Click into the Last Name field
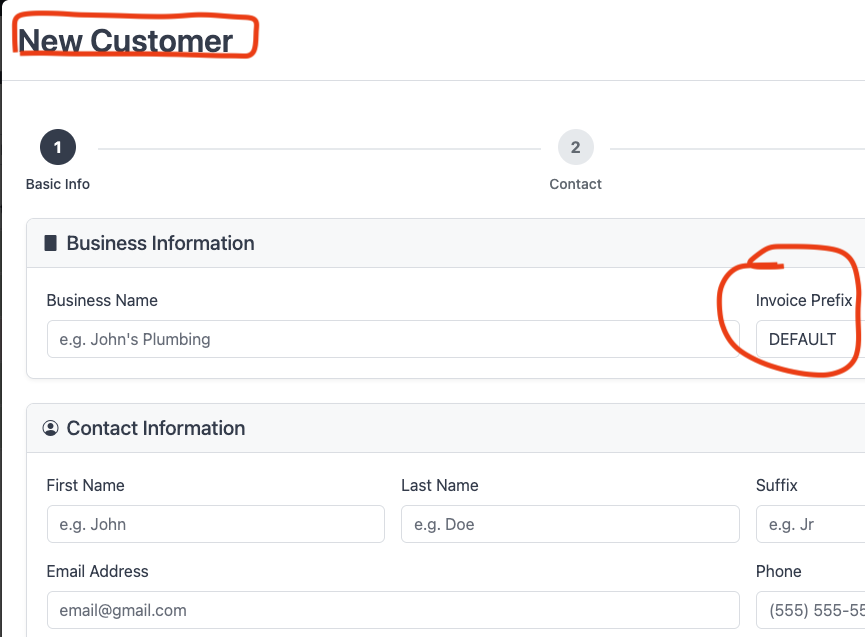The height and width of the screenshot is (637, 865). click(x=570, y=524)
